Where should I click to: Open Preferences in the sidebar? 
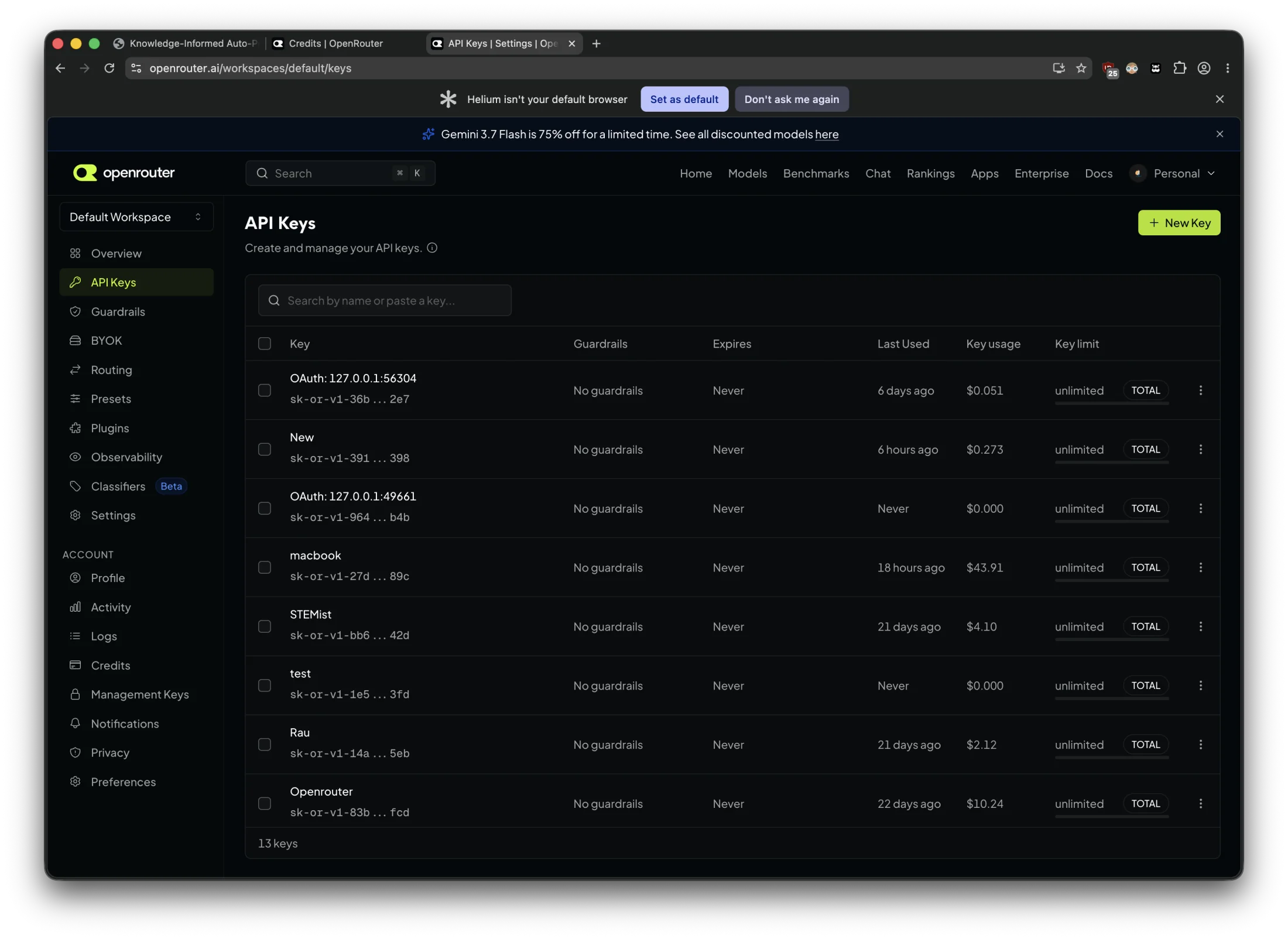136,782
